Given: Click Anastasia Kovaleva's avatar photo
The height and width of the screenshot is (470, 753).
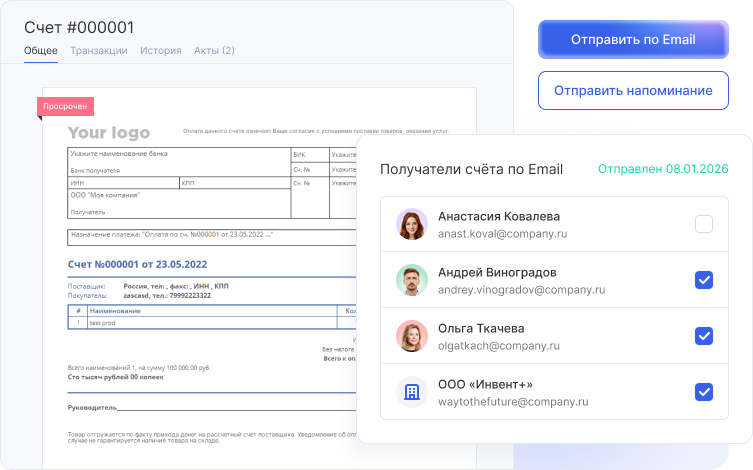Looking at the screenshot, I should (411, 224).
